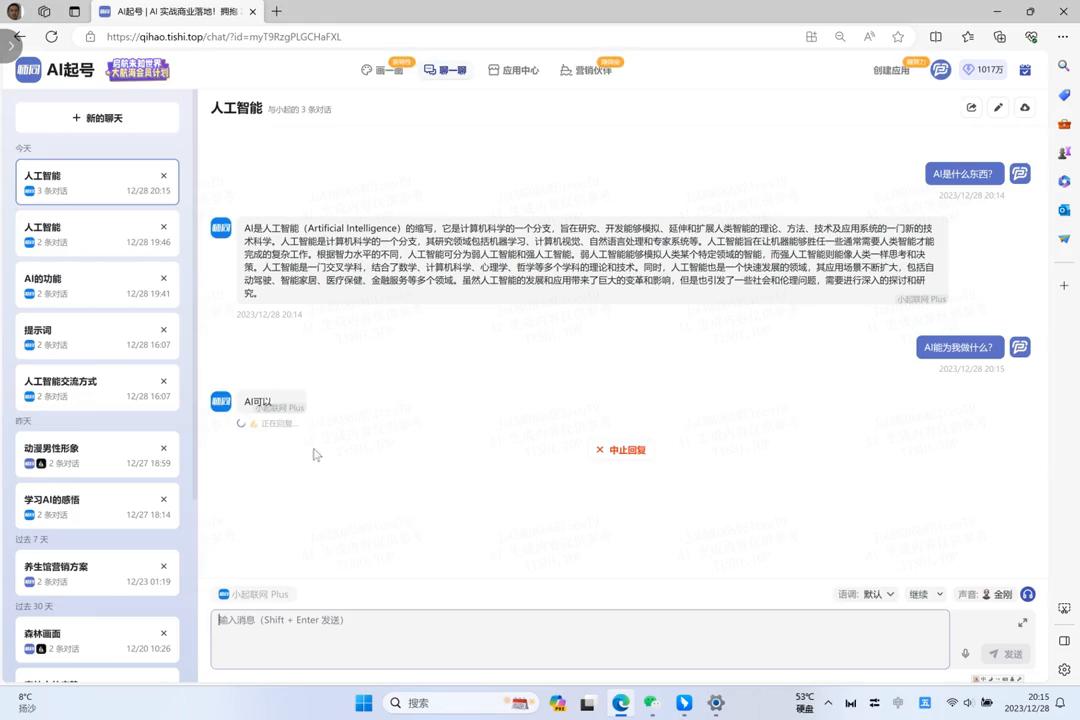Select the microphone icon beside the send button
The height and width of the screenshot is (720, 1080).
point(965,653)
